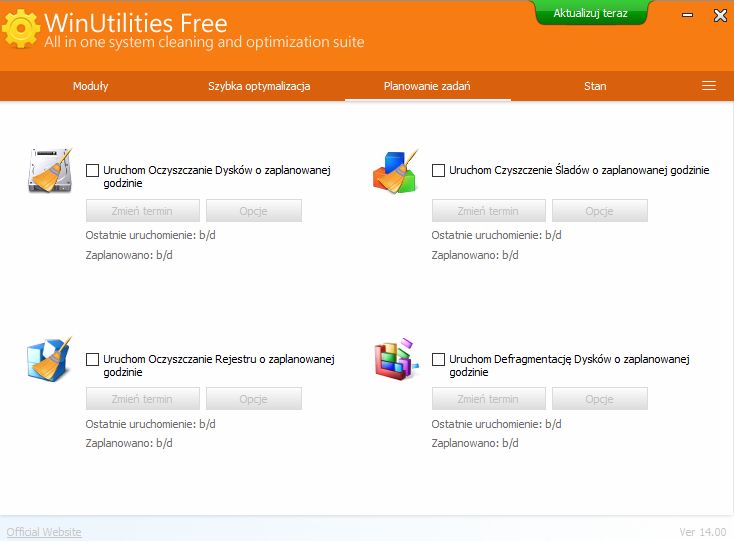Click Zmień termin for Oczyszczanie Rejestru
The height and width of the screenshot is (541, 734).
(143, 399)
